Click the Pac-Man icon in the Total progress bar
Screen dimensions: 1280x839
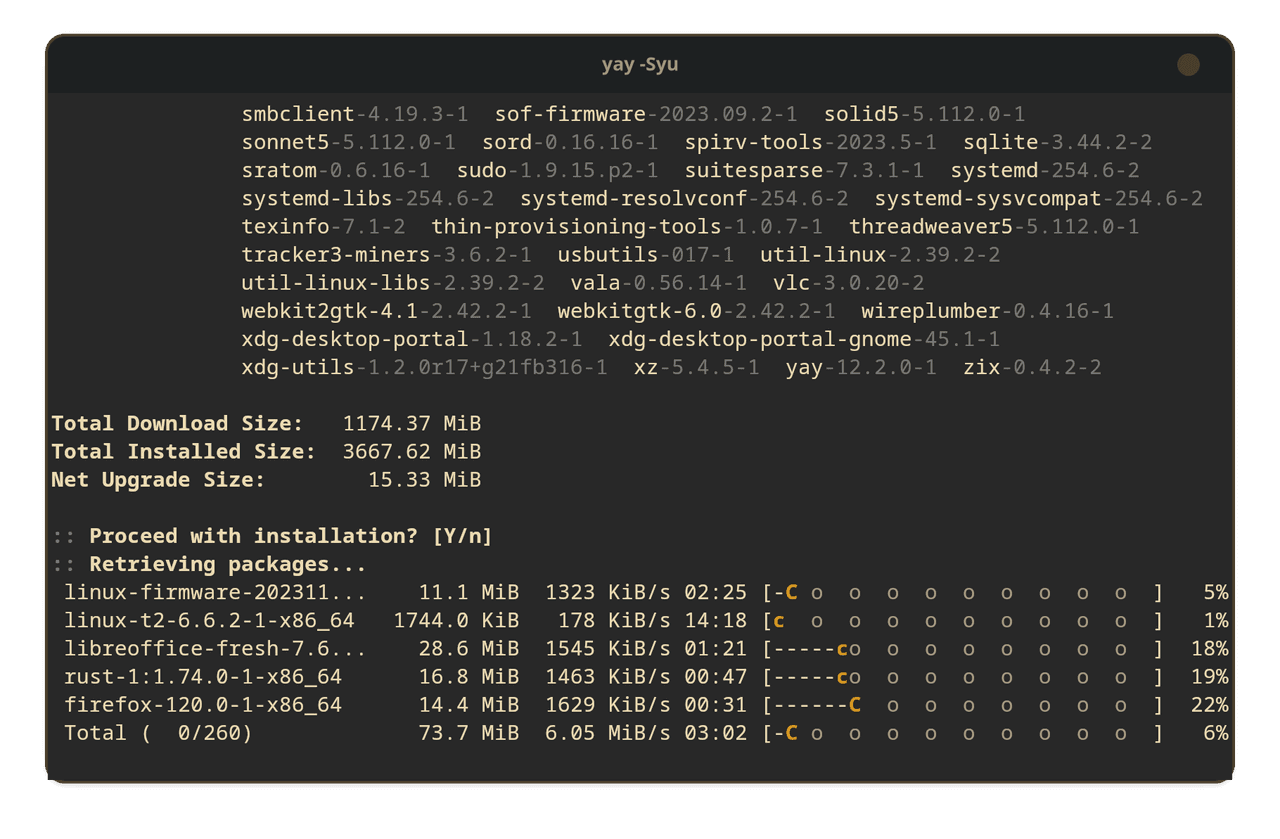click(791, 733)
